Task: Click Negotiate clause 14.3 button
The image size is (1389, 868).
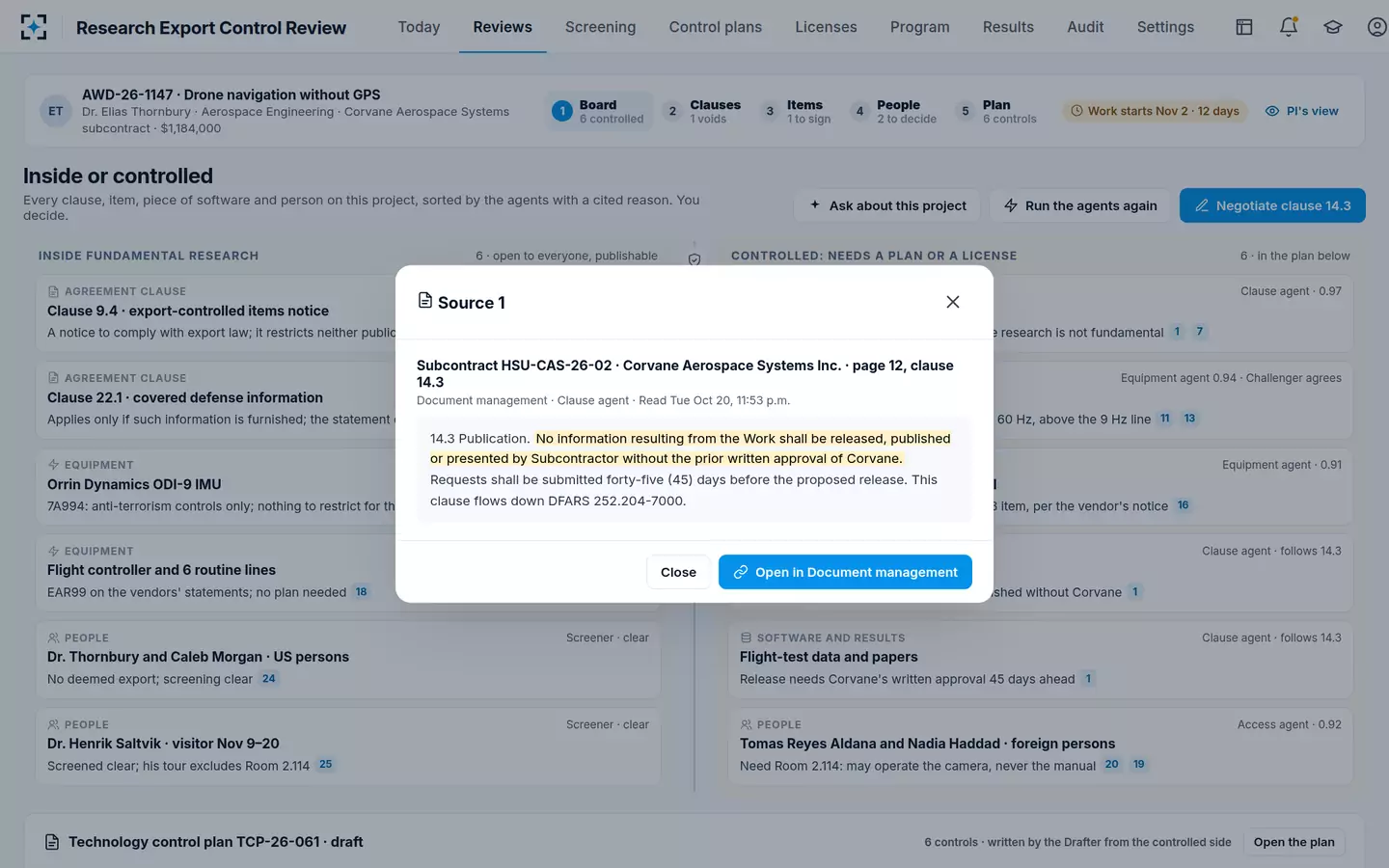Action: pos(1272,205)
